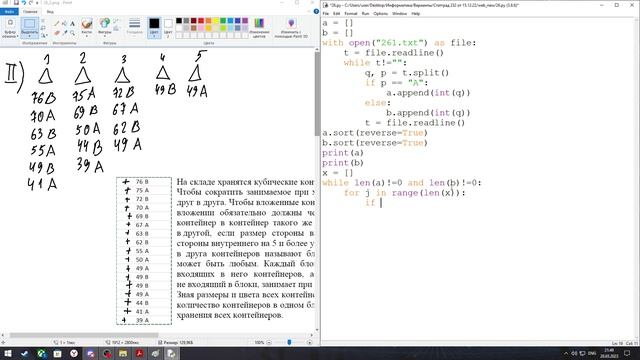Select Color 1 foreground swatch
Viewport: 640px width, 360px height.
pos(154,28)
